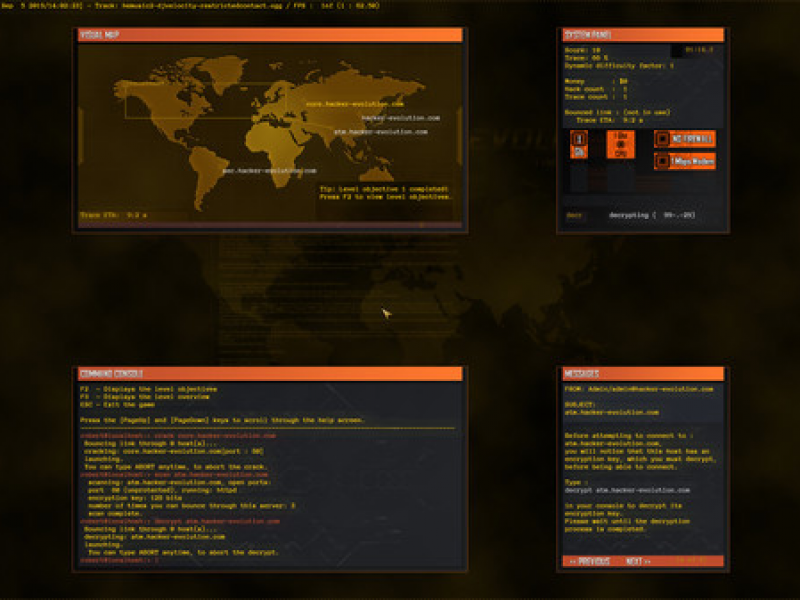800x600 pixels.
Task: Click the Visual Map title bar
Action: coord(270,35)
